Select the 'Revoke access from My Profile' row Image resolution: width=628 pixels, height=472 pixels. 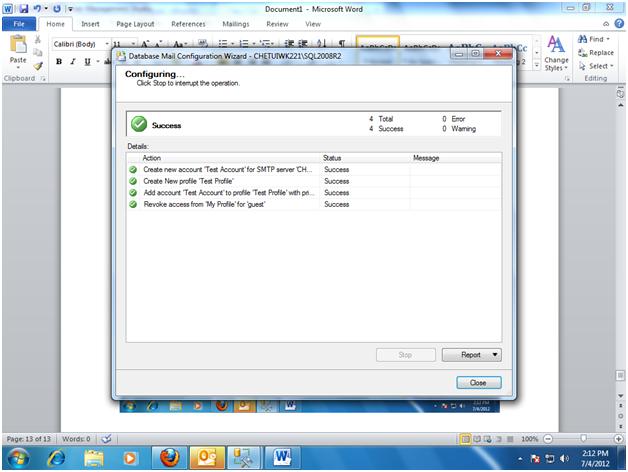[314, 204]
